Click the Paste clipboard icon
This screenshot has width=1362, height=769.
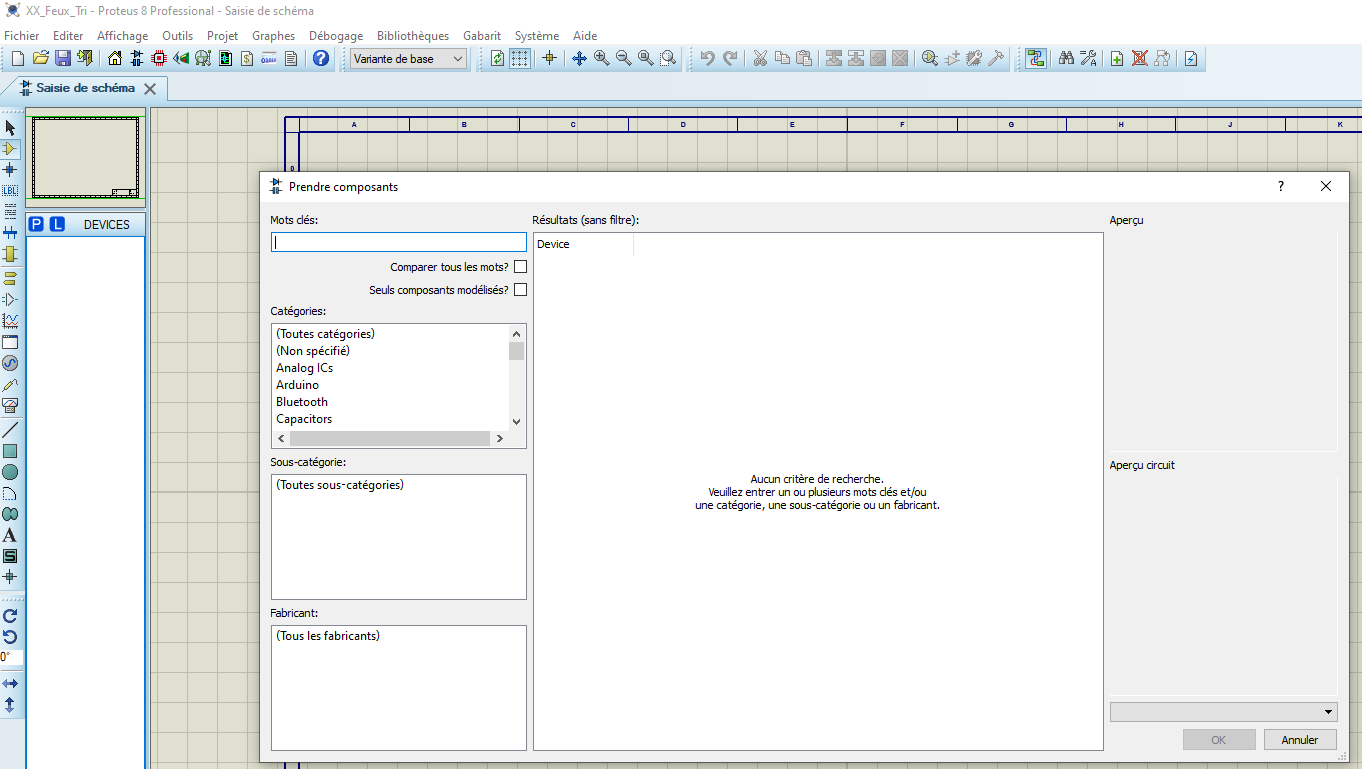(x=804, y=59)
